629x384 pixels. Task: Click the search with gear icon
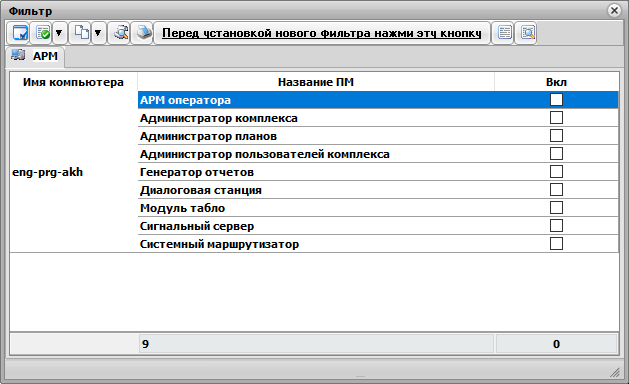click(120, 33)
